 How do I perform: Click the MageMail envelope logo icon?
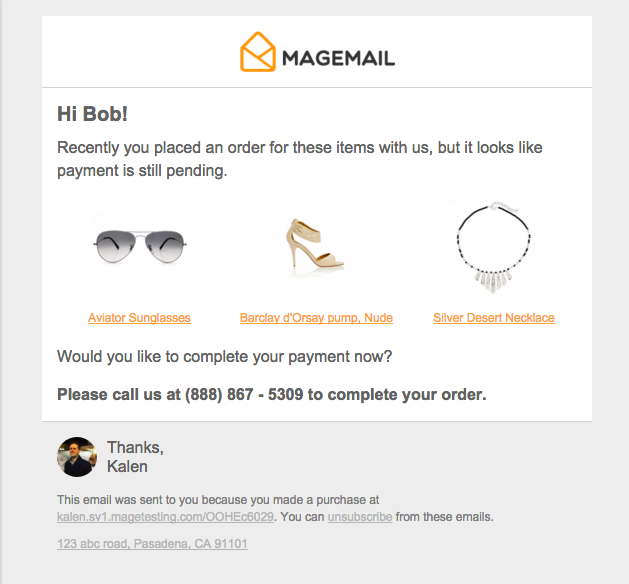click(258, 52)
